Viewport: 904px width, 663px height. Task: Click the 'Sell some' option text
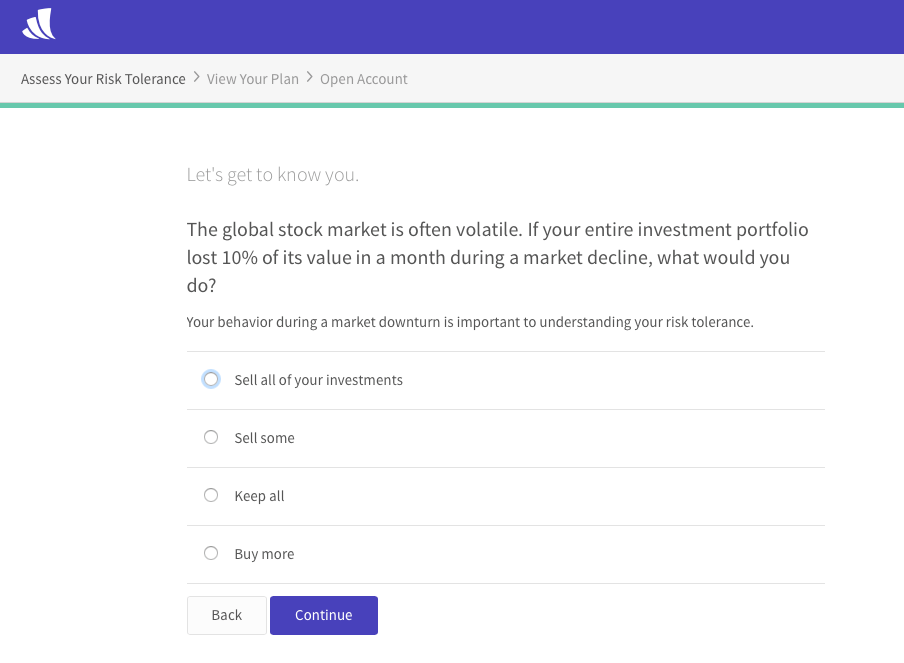tap(264, 438)
